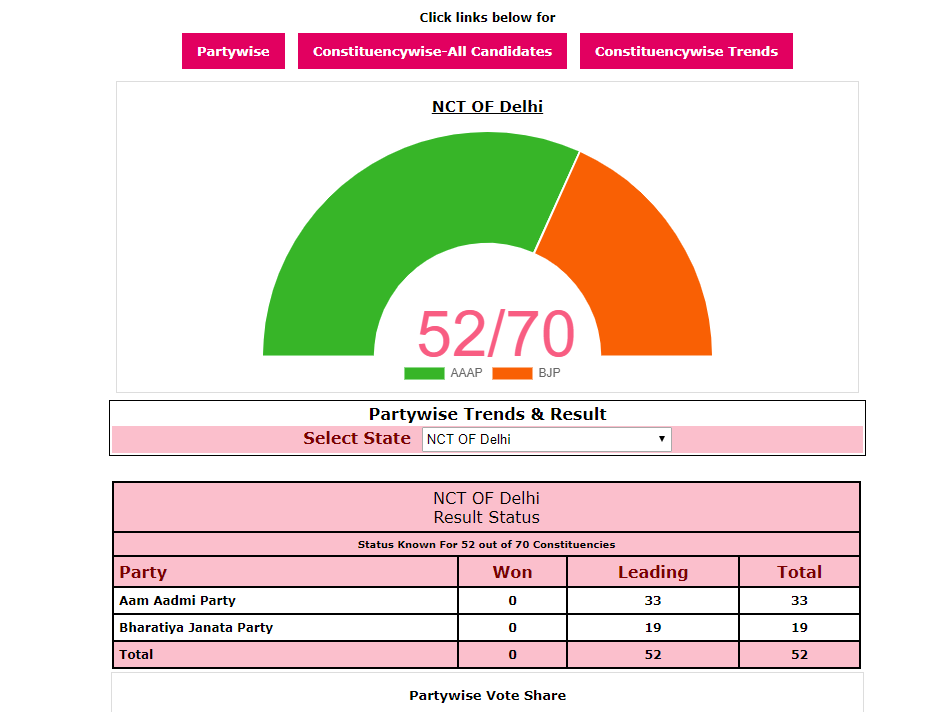Image resolution: width=937 pixels, height=712 pixels.
Task: Click the 52/70 seat count text
Action: (x=496, y=334)
